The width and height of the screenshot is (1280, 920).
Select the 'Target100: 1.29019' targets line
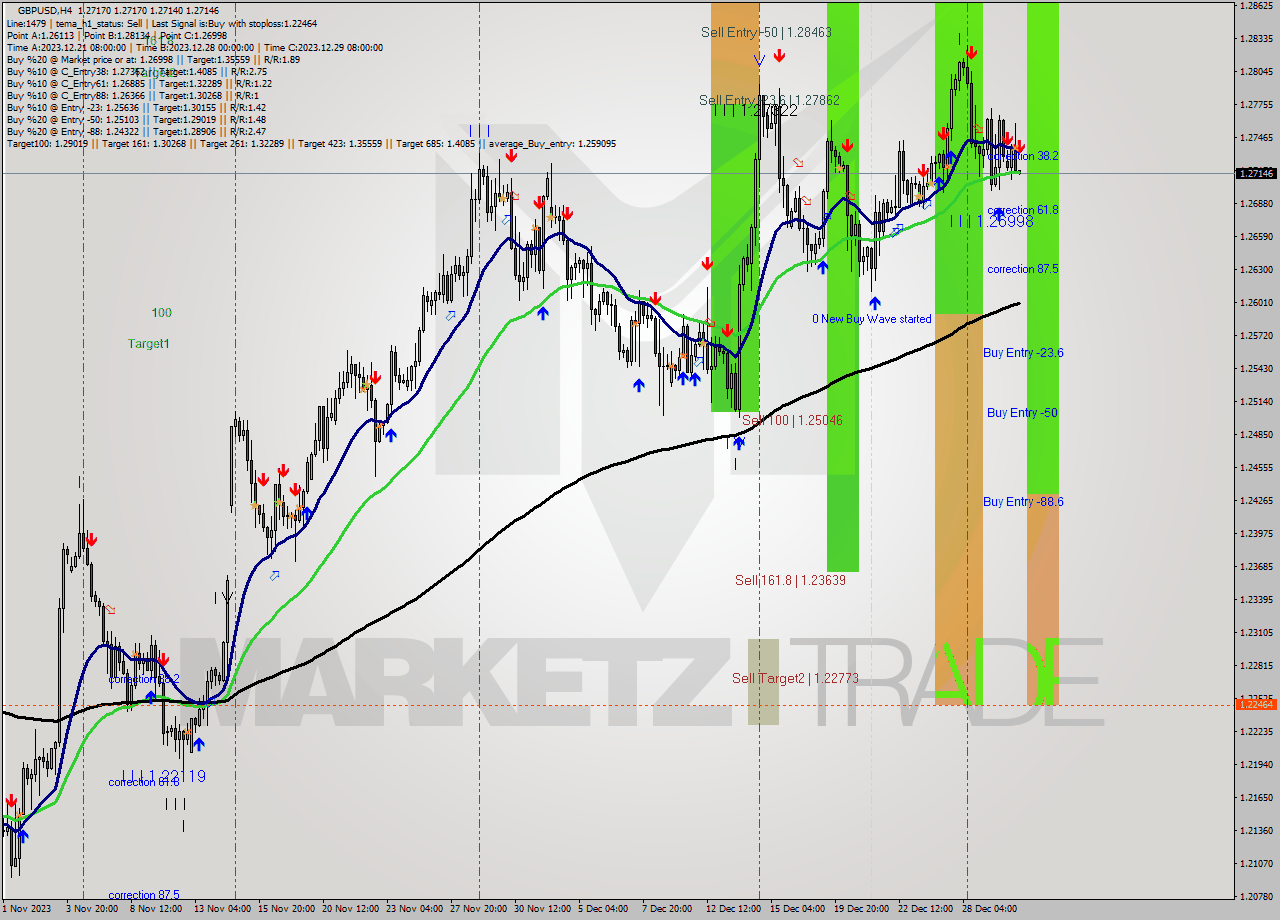tap(311, 144)
